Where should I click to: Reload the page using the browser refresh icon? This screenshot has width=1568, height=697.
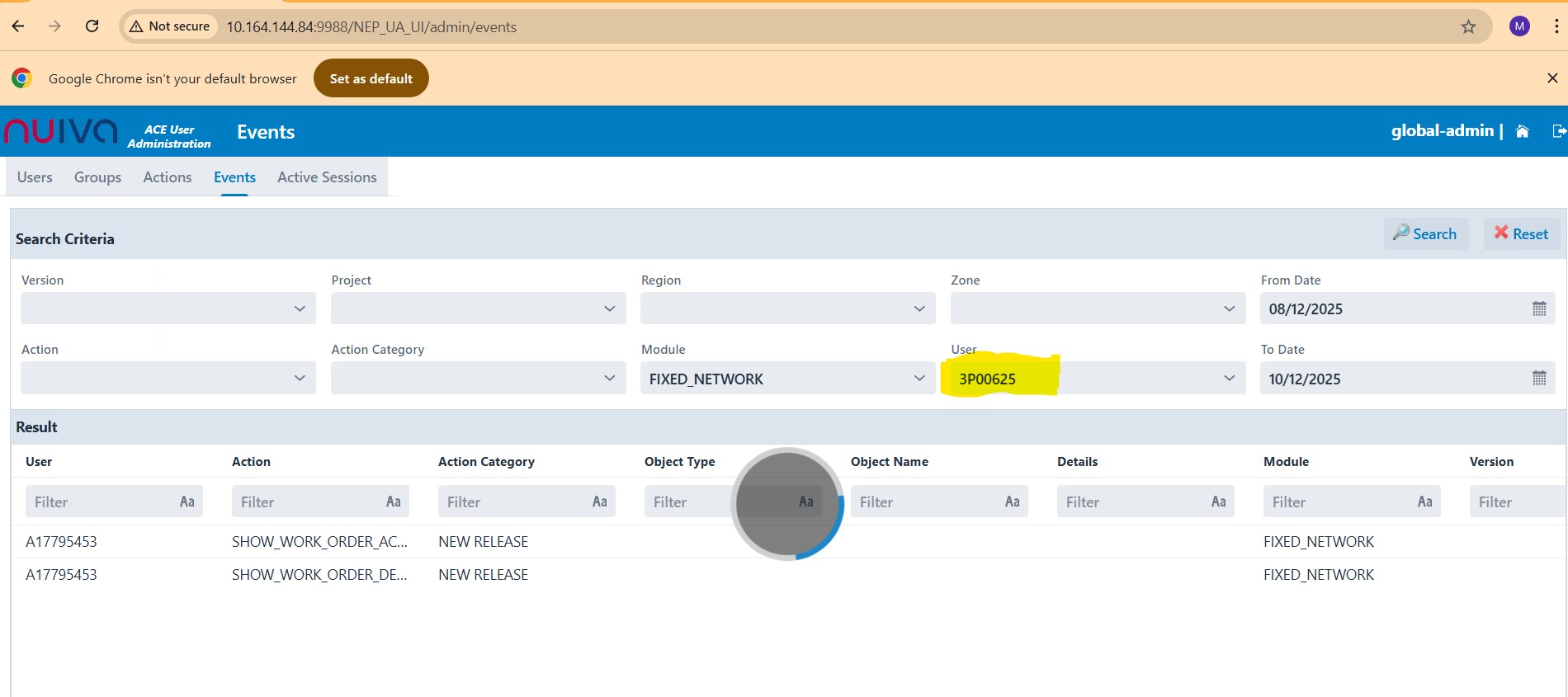point(92,26)
